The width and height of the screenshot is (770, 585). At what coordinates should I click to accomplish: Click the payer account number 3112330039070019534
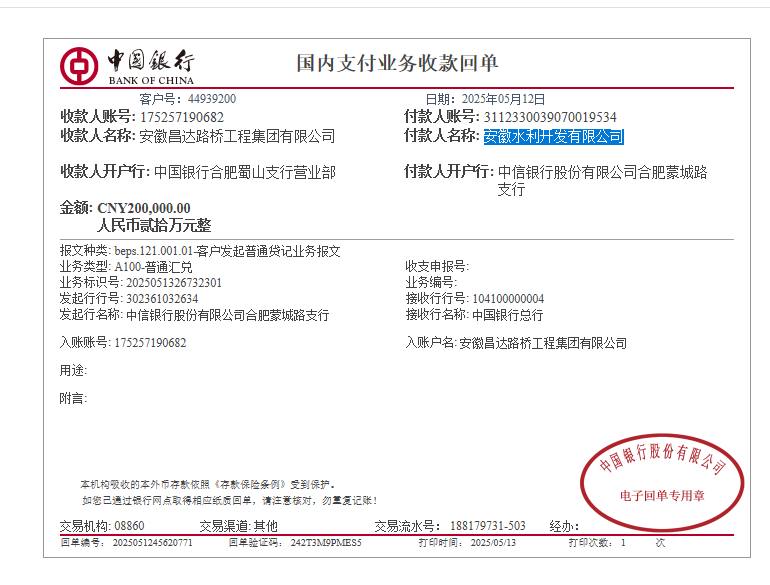click(x=550, y=117)
